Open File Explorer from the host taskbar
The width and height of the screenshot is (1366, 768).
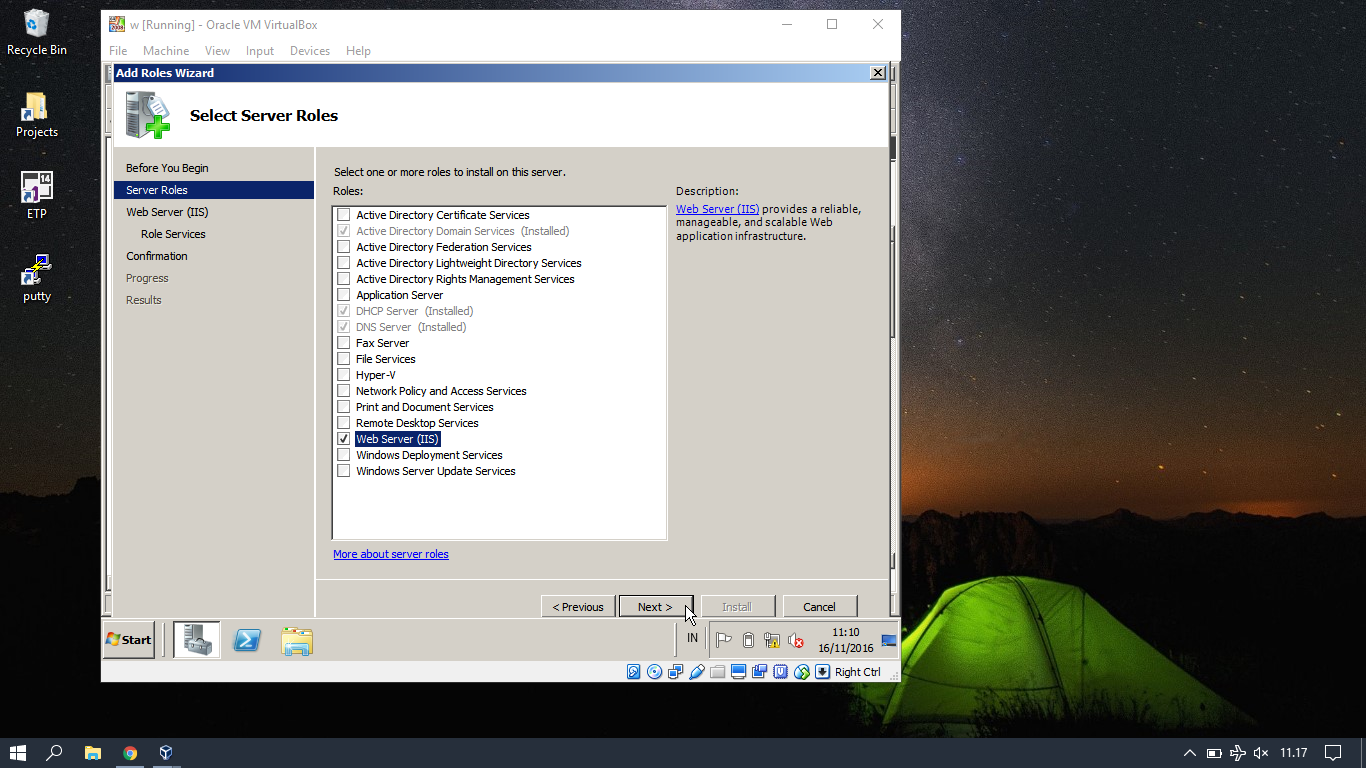point(93,753)
